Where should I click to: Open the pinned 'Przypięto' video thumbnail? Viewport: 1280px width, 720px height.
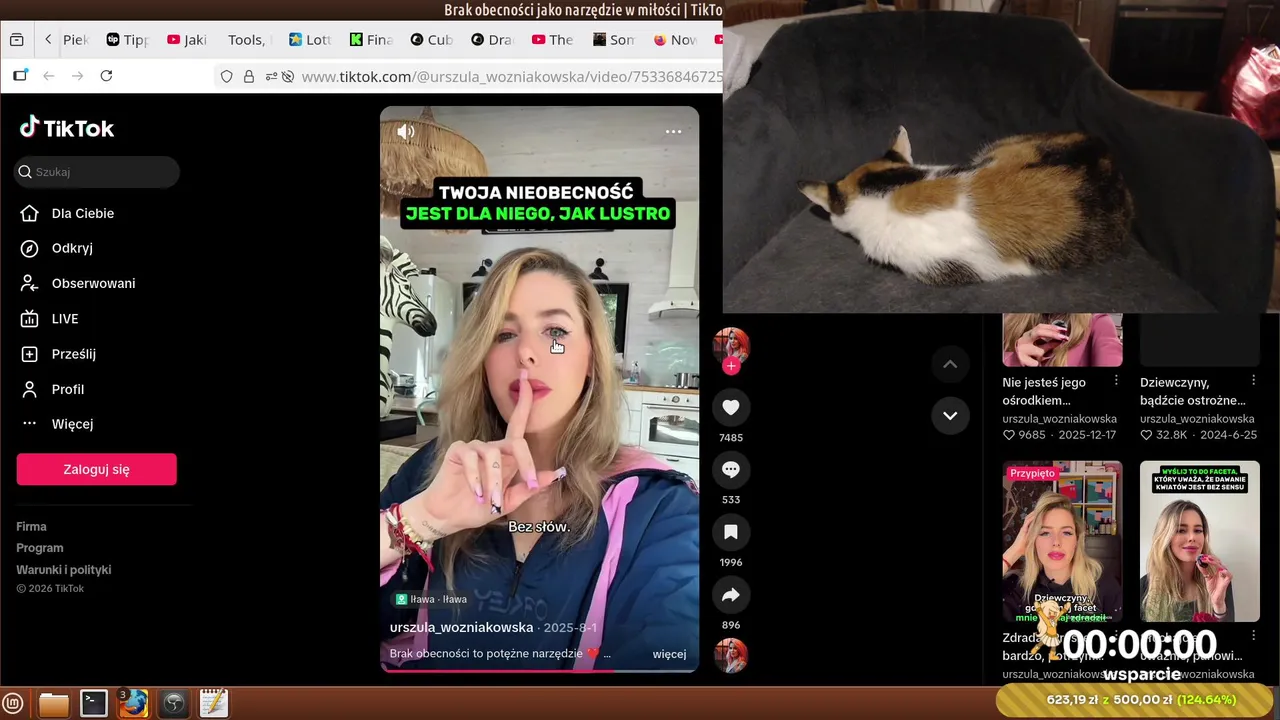1062,541
